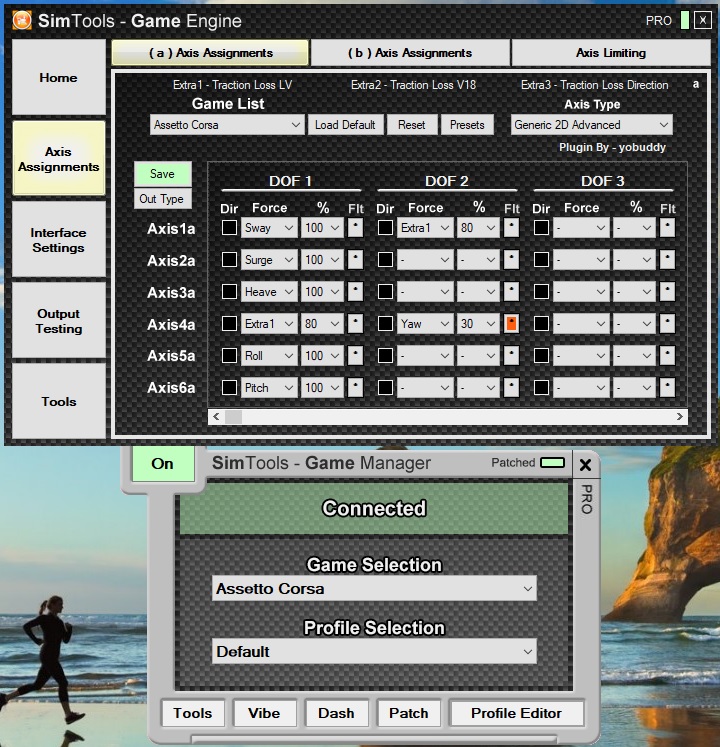Viewport: 720px width, 747px height.
Task: Click the Out Type button
Action: (162, 199)
